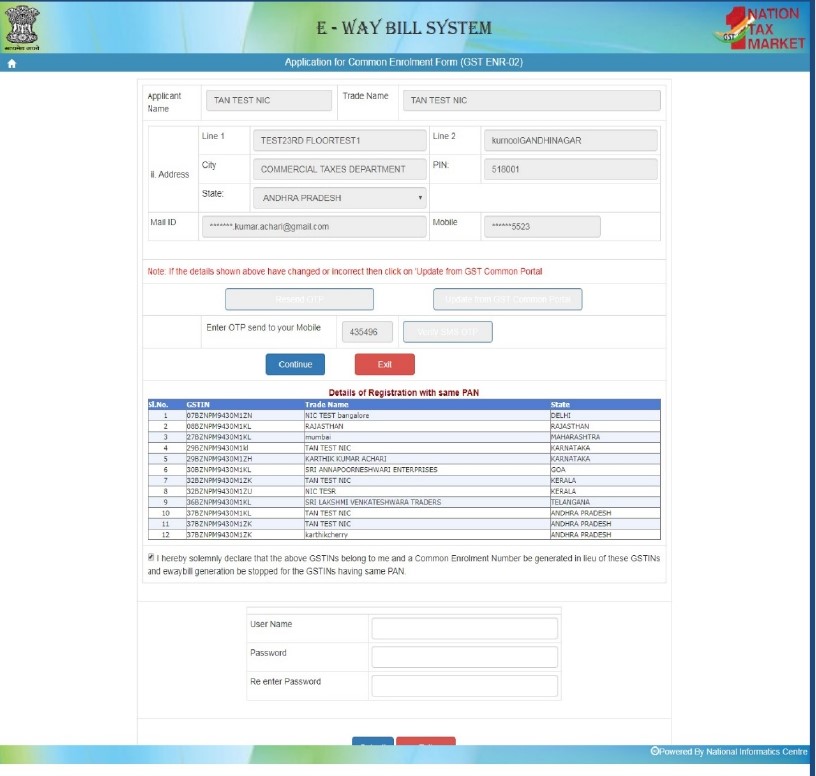The width and height of the screenshot is (816, 776).
Task: Click the Mail ID field
Action: pyautogui.click(x=314, y=227)
